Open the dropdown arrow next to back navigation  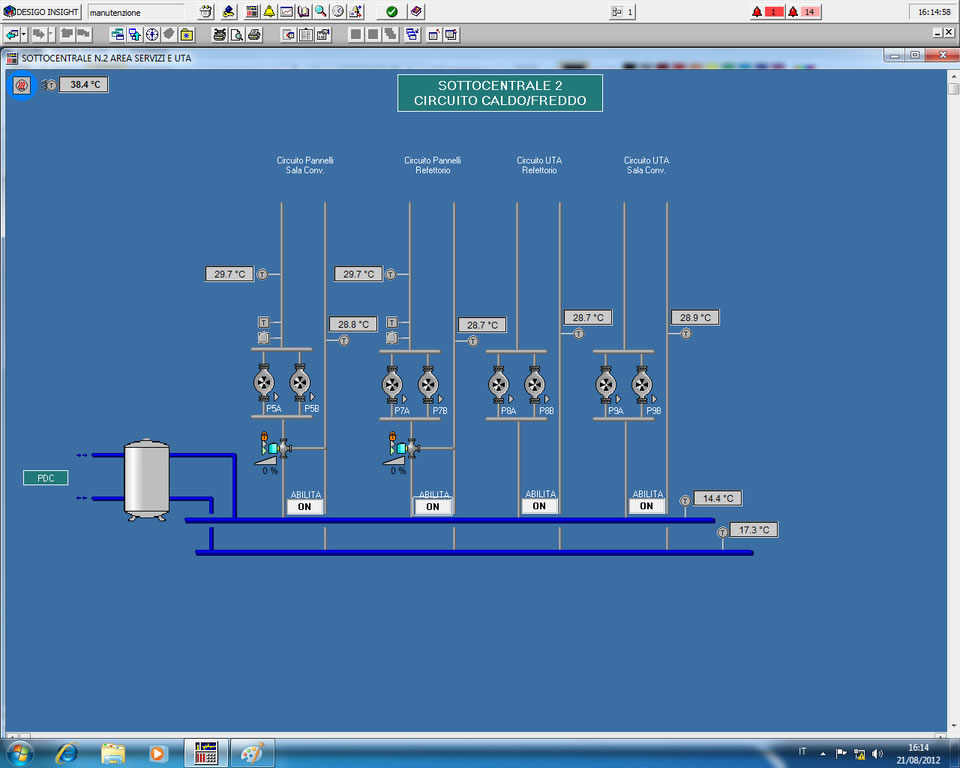point(24,35)
